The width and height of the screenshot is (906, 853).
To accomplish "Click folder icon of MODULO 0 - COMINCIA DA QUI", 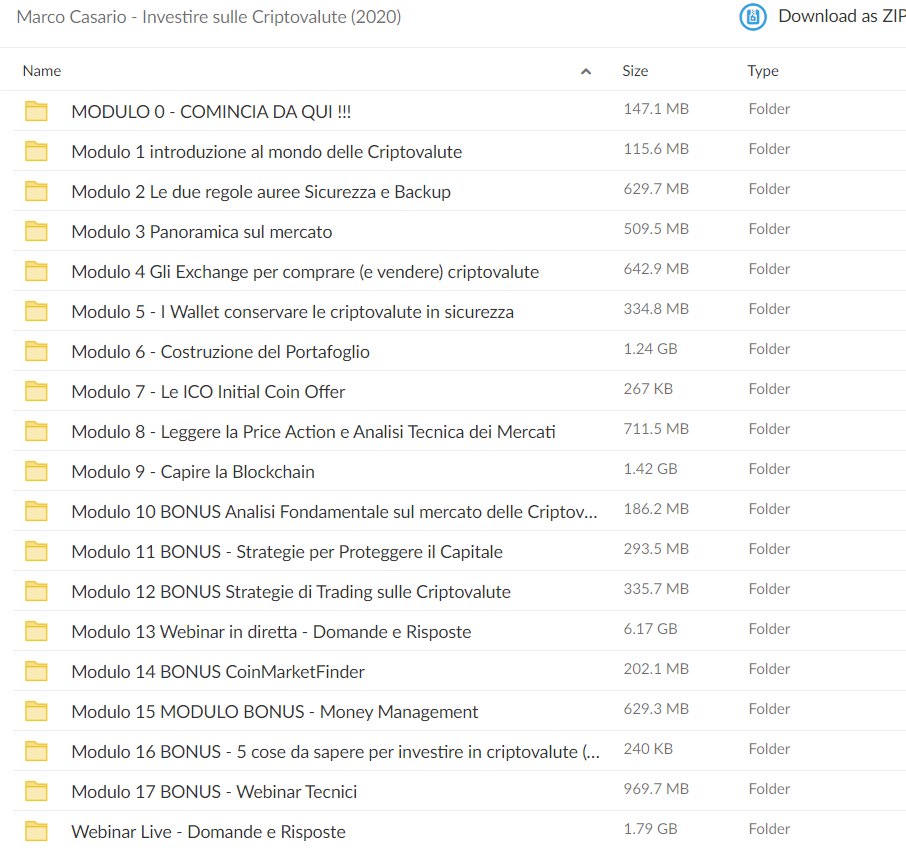I will pyautogui.click(x=36, y=111).
